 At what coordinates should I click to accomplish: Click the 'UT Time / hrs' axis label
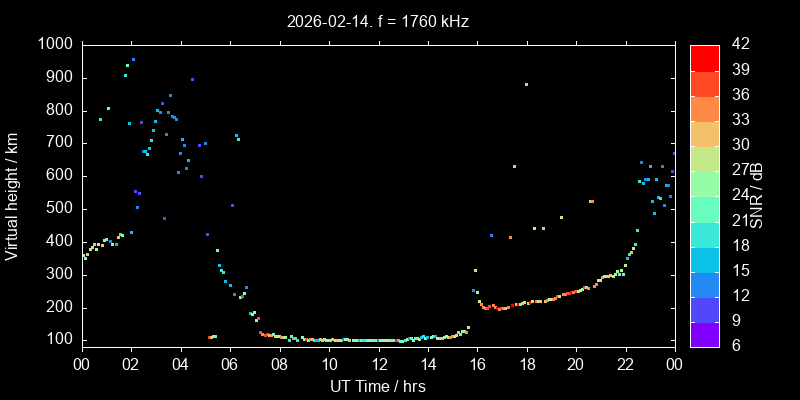tap(378, 385)
